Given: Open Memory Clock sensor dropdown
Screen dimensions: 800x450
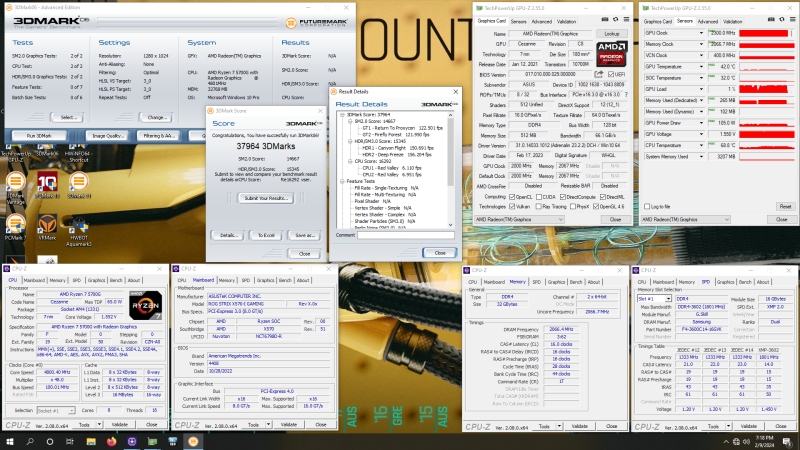Looking at the screenshot, I should [701, 44].
